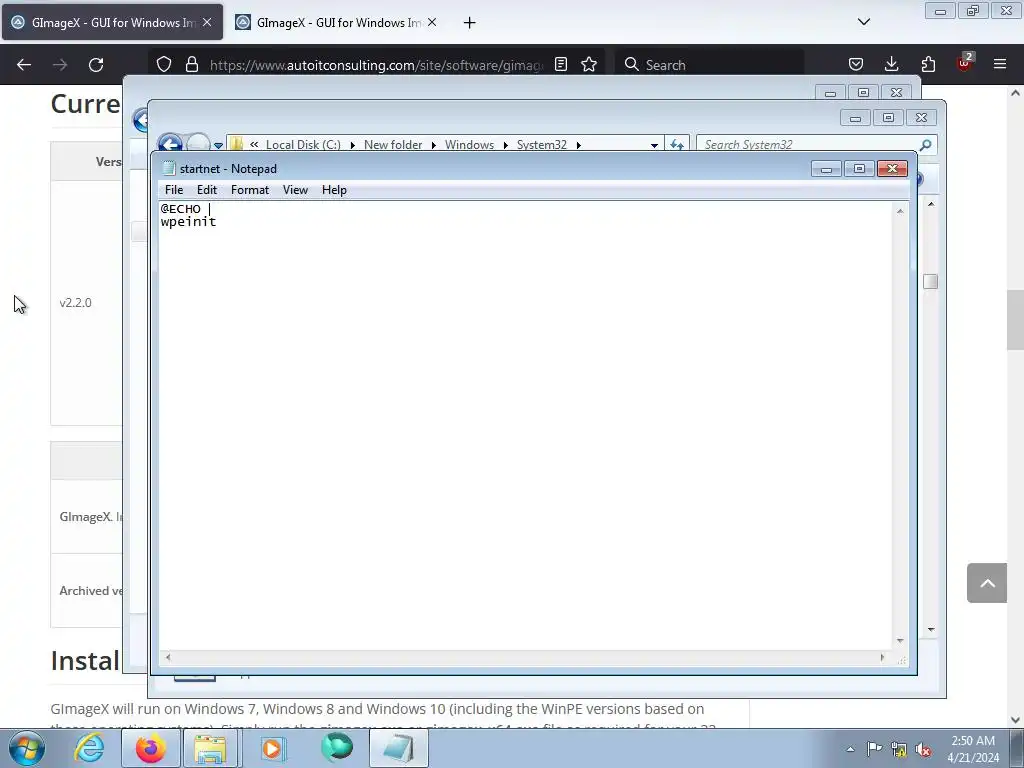The image size is (1024, 768).
Task: Launch Internet Explorer from taskbar
Action: 89,748
